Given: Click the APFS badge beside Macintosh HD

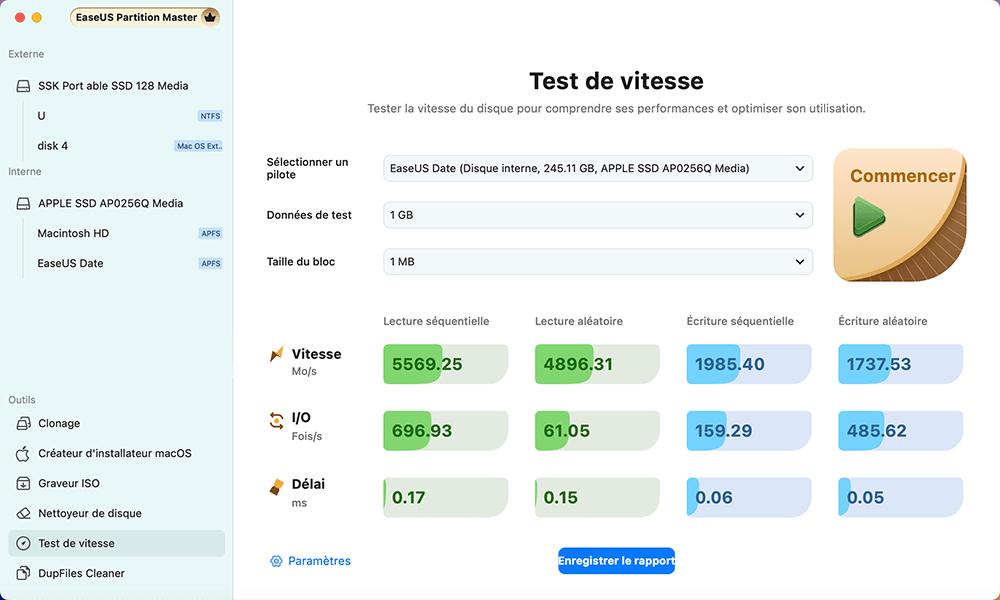Looking at the screenshot, I should coord(210,233).
